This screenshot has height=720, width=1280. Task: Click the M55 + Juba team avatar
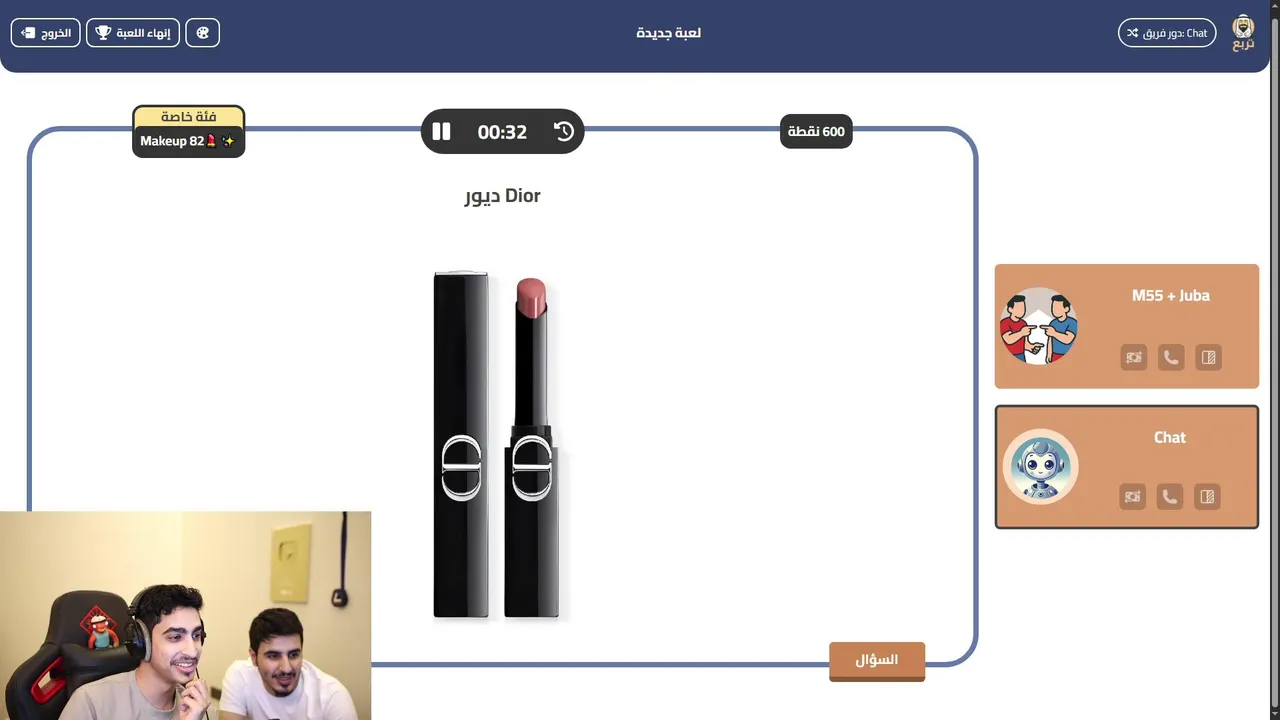click(1039, 326)
